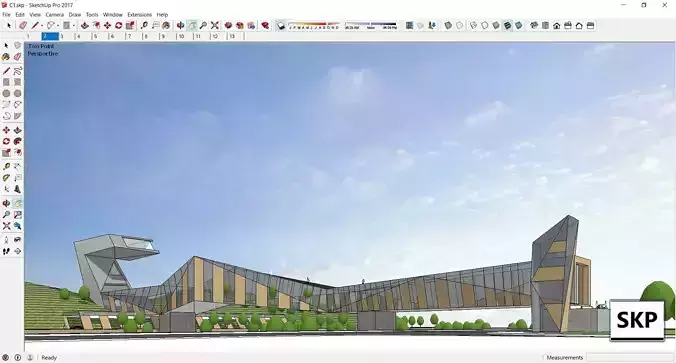Select the Follow Me tool
The height and width of the screenshot is (363, 676).
[17, 141]
